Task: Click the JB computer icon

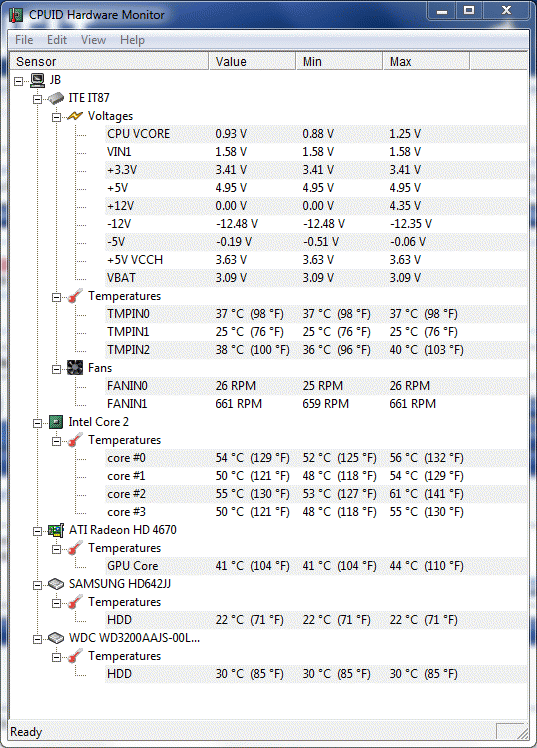Action: pos(38,80)
